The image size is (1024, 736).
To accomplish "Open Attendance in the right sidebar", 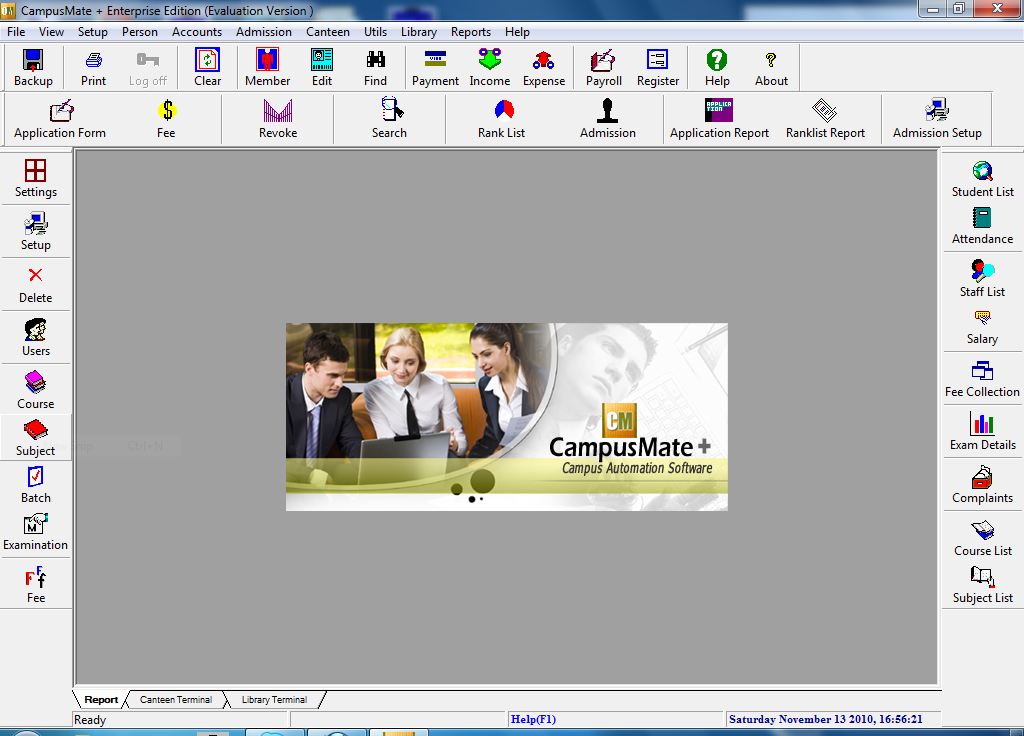I will (982, 225).
